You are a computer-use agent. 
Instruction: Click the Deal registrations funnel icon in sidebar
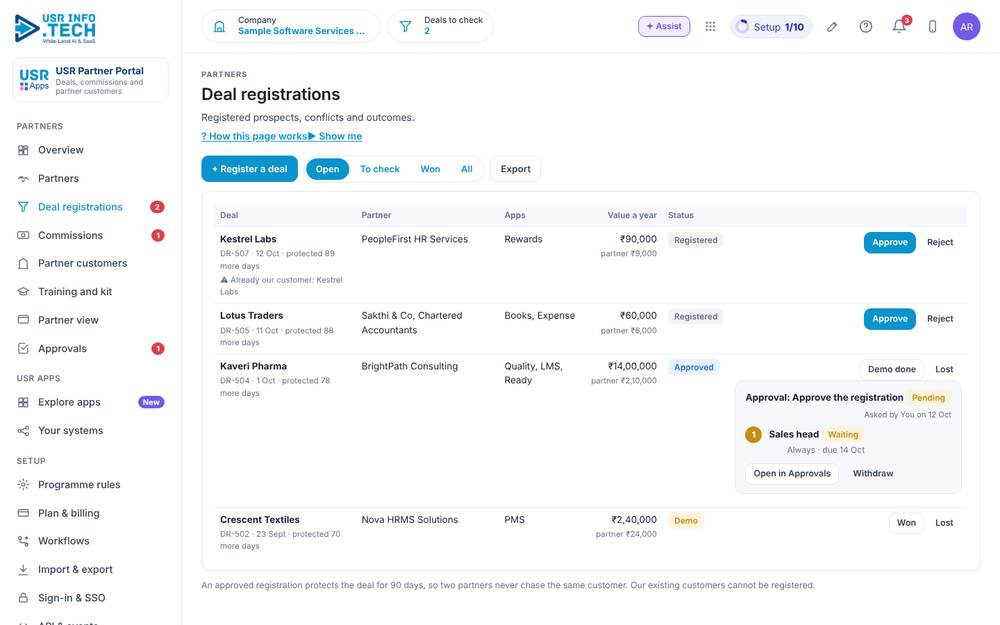pos(23,207)
